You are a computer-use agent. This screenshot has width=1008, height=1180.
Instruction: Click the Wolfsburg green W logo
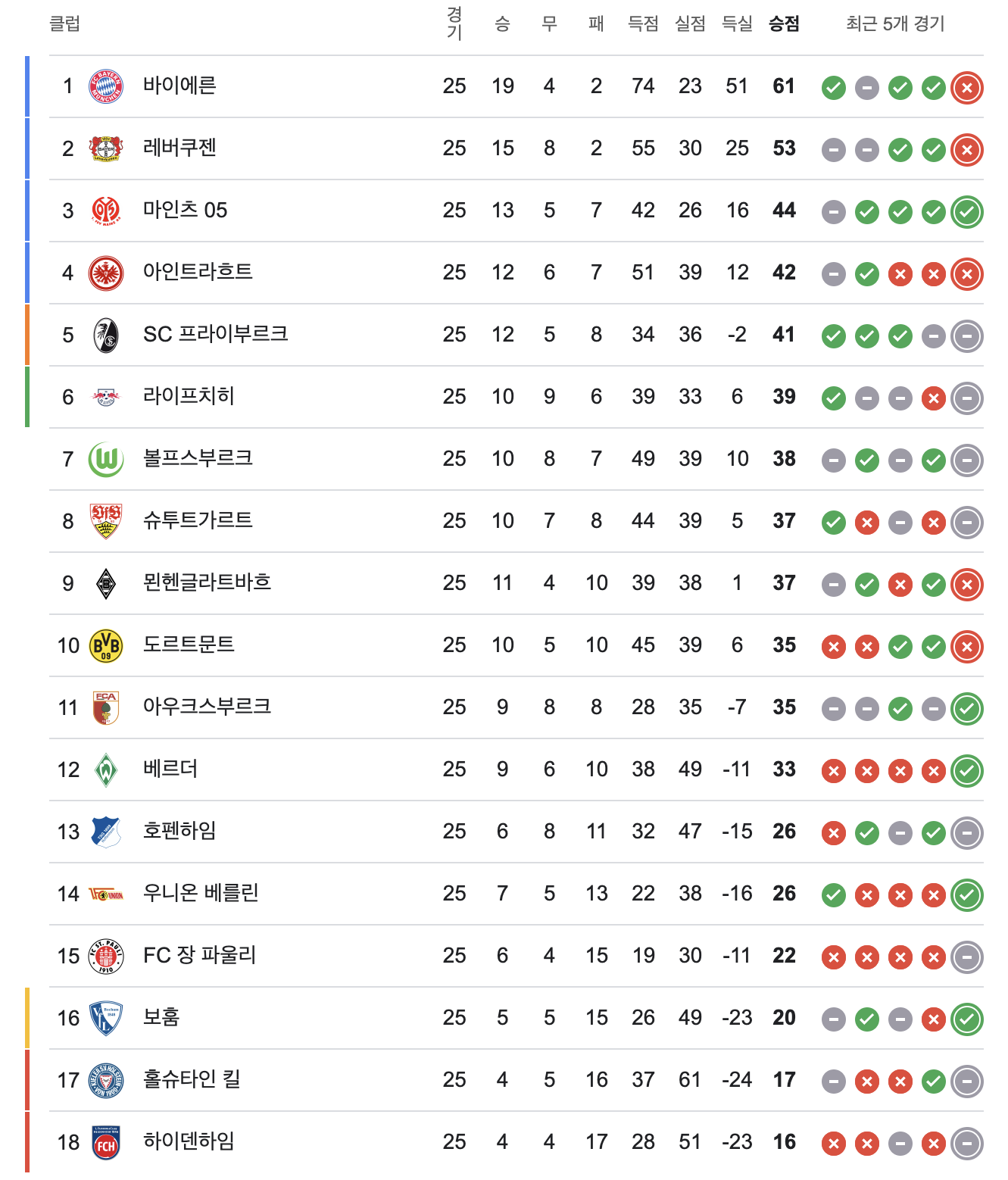point(106,459)
